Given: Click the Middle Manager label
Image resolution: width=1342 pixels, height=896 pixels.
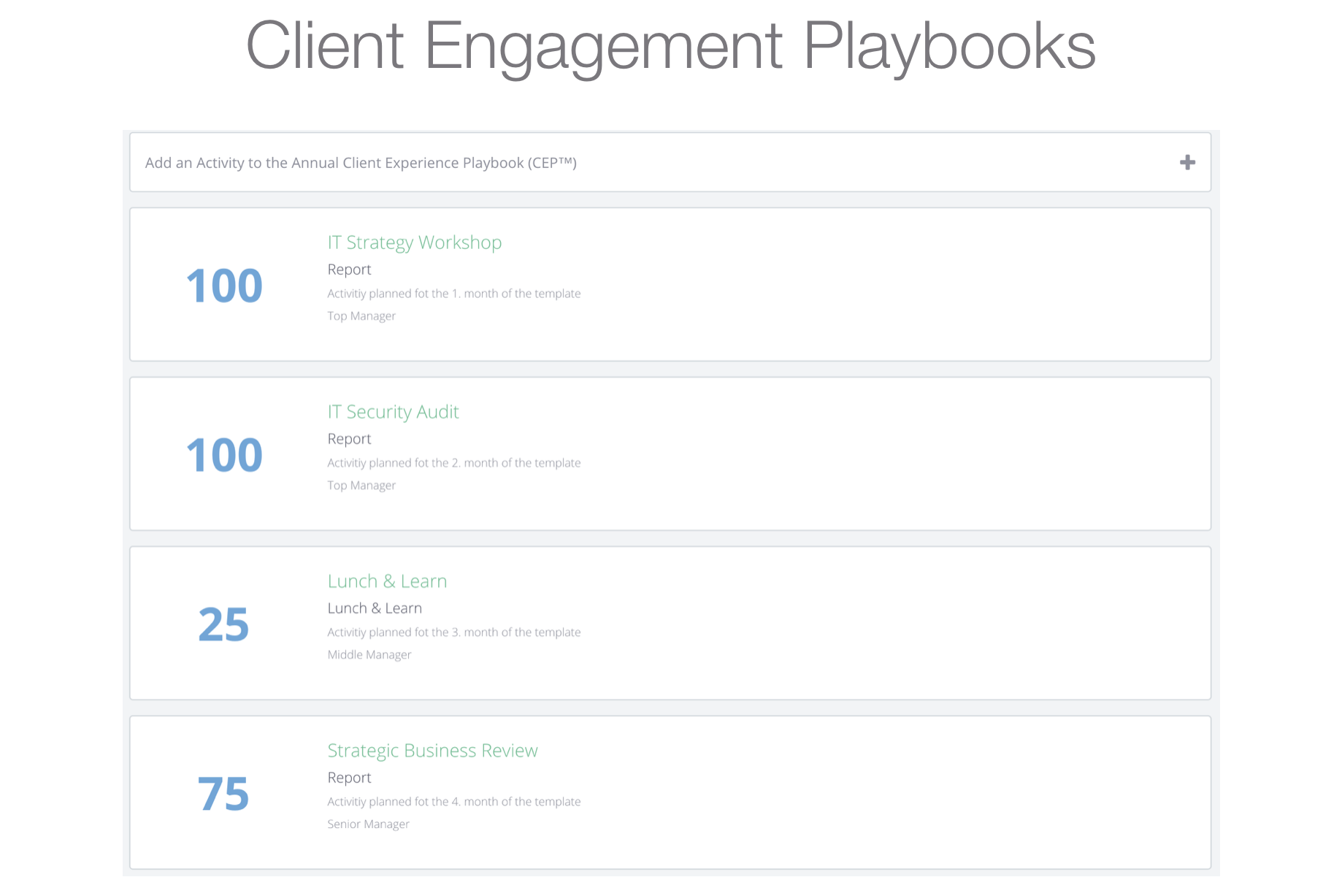Looking at the screenshot, I should (369, 655).
